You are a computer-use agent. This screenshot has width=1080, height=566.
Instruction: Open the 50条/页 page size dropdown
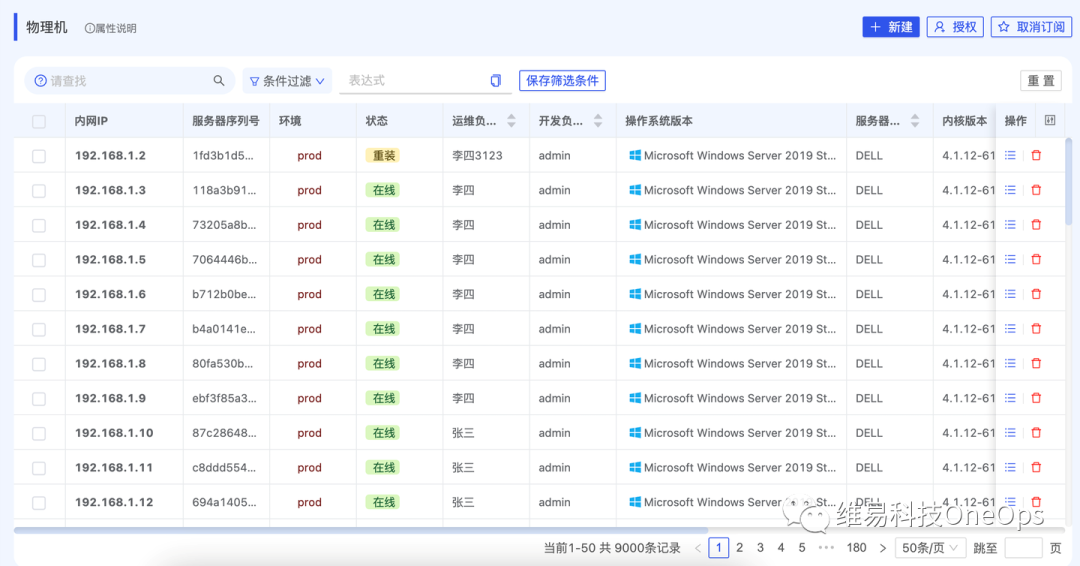(930, 548)
